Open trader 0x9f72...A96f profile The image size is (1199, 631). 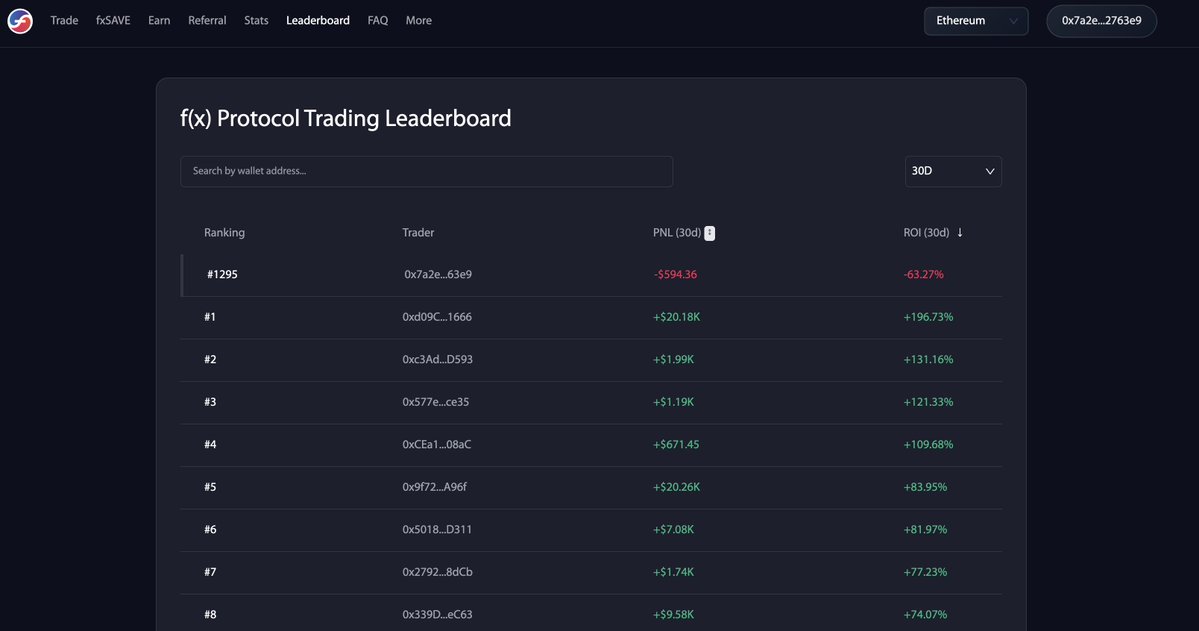coord(434,487)
